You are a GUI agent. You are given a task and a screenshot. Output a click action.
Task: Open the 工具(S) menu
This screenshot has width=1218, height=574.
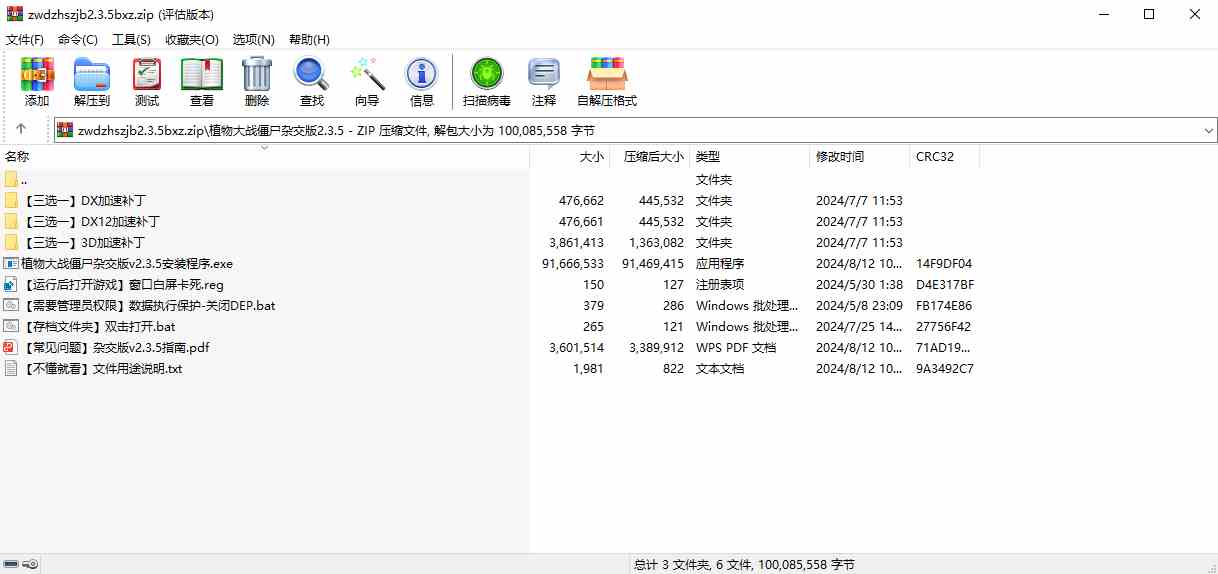[131, 40]
